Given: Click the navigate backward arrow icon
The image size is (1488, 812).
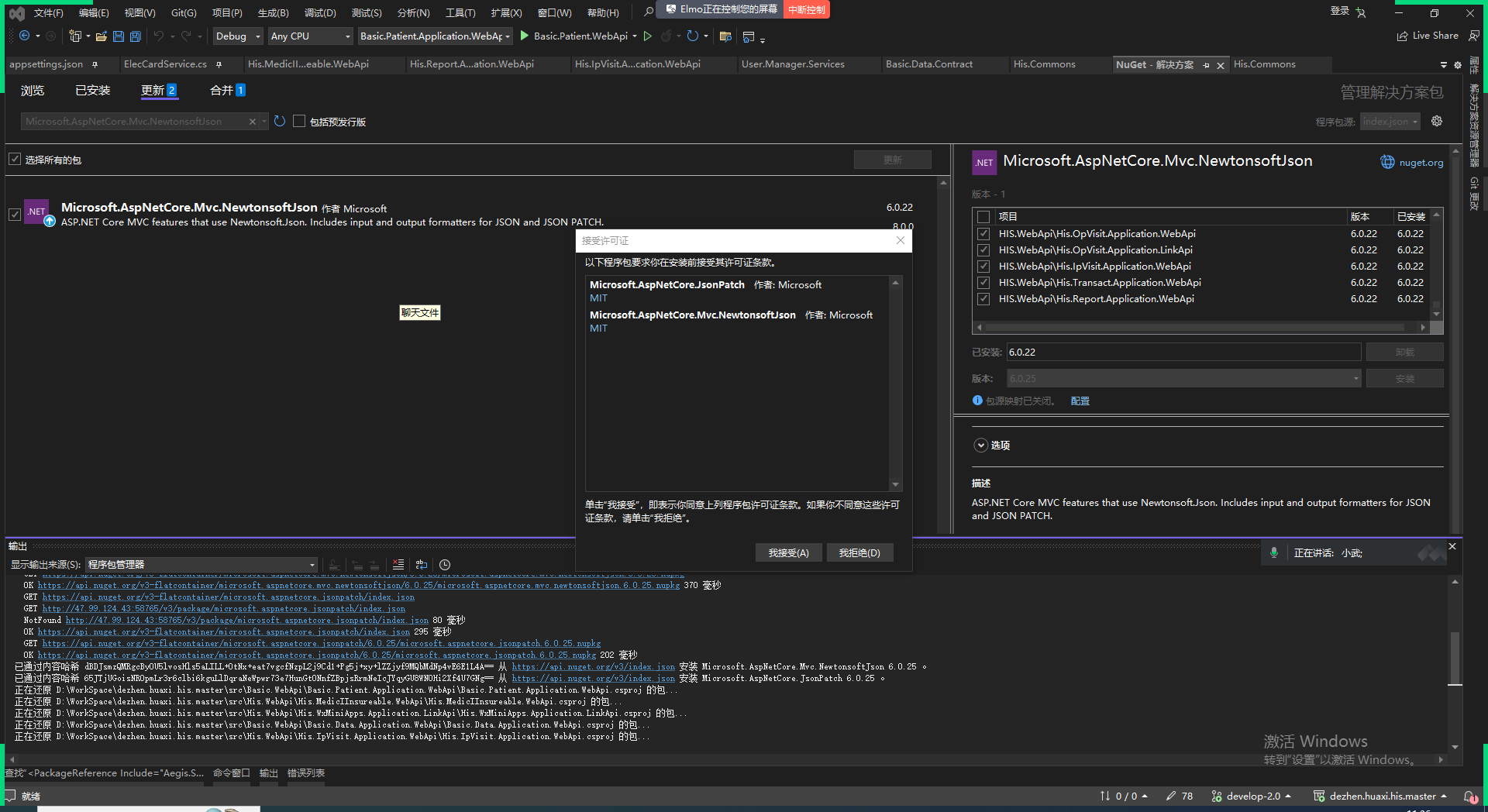Looking at the screenshot, I should [x=24, y=36].
